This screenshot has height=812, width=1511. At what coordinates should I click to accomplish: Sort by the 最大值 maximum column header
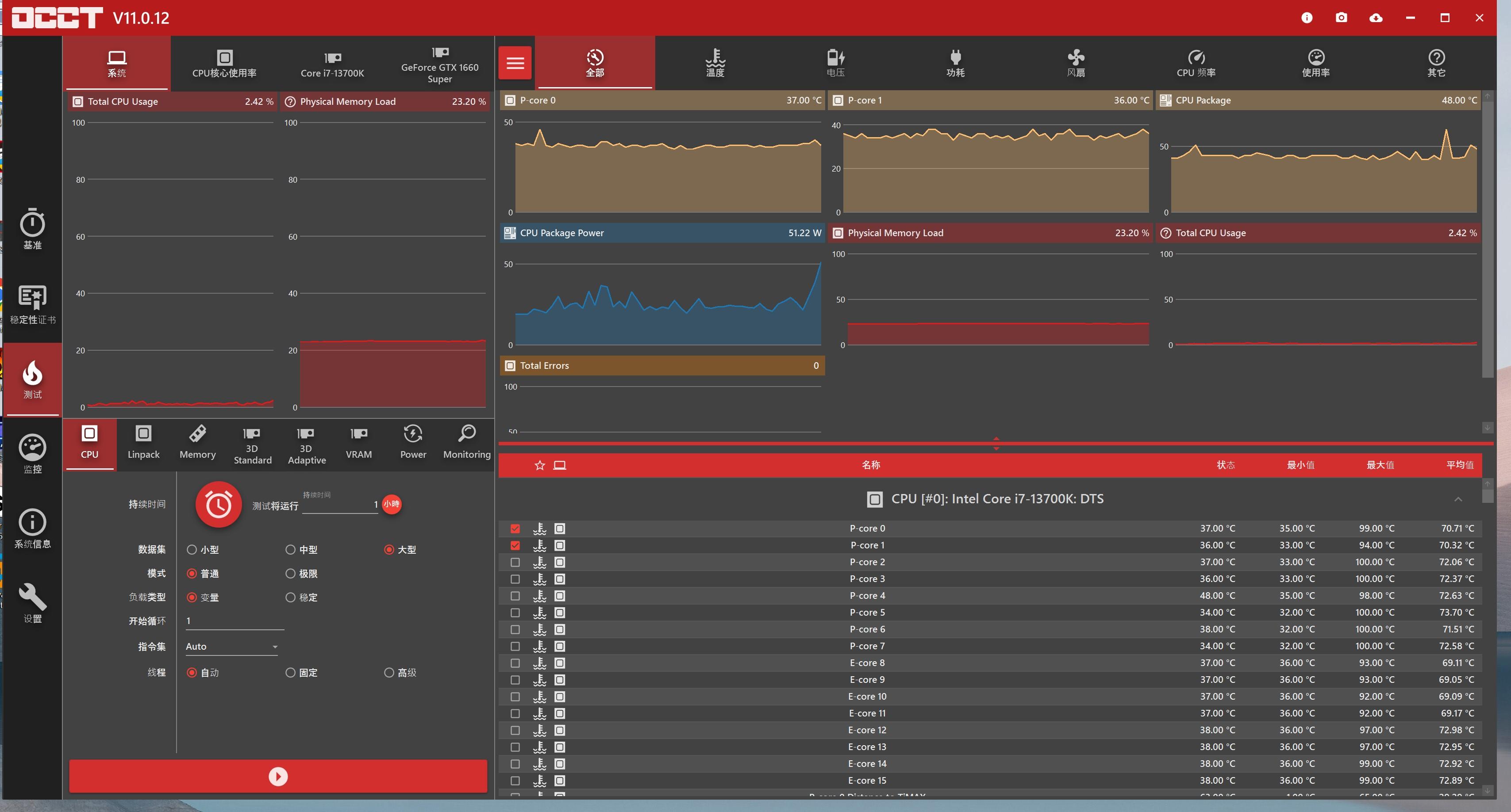1380,465
